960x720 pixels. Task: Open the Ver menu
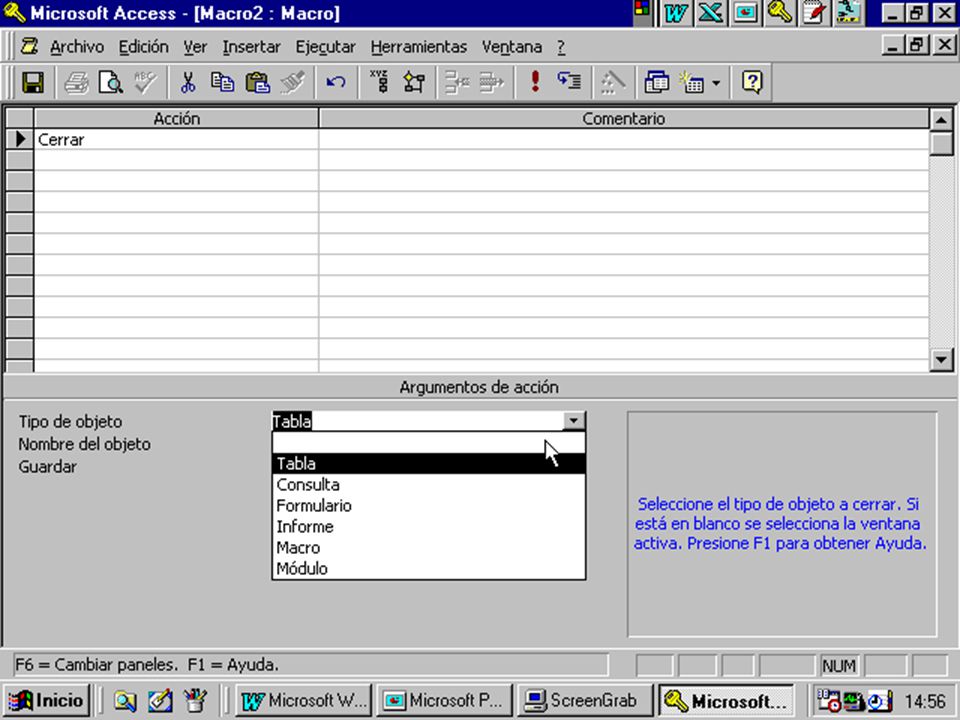click(x=195, y=47)
